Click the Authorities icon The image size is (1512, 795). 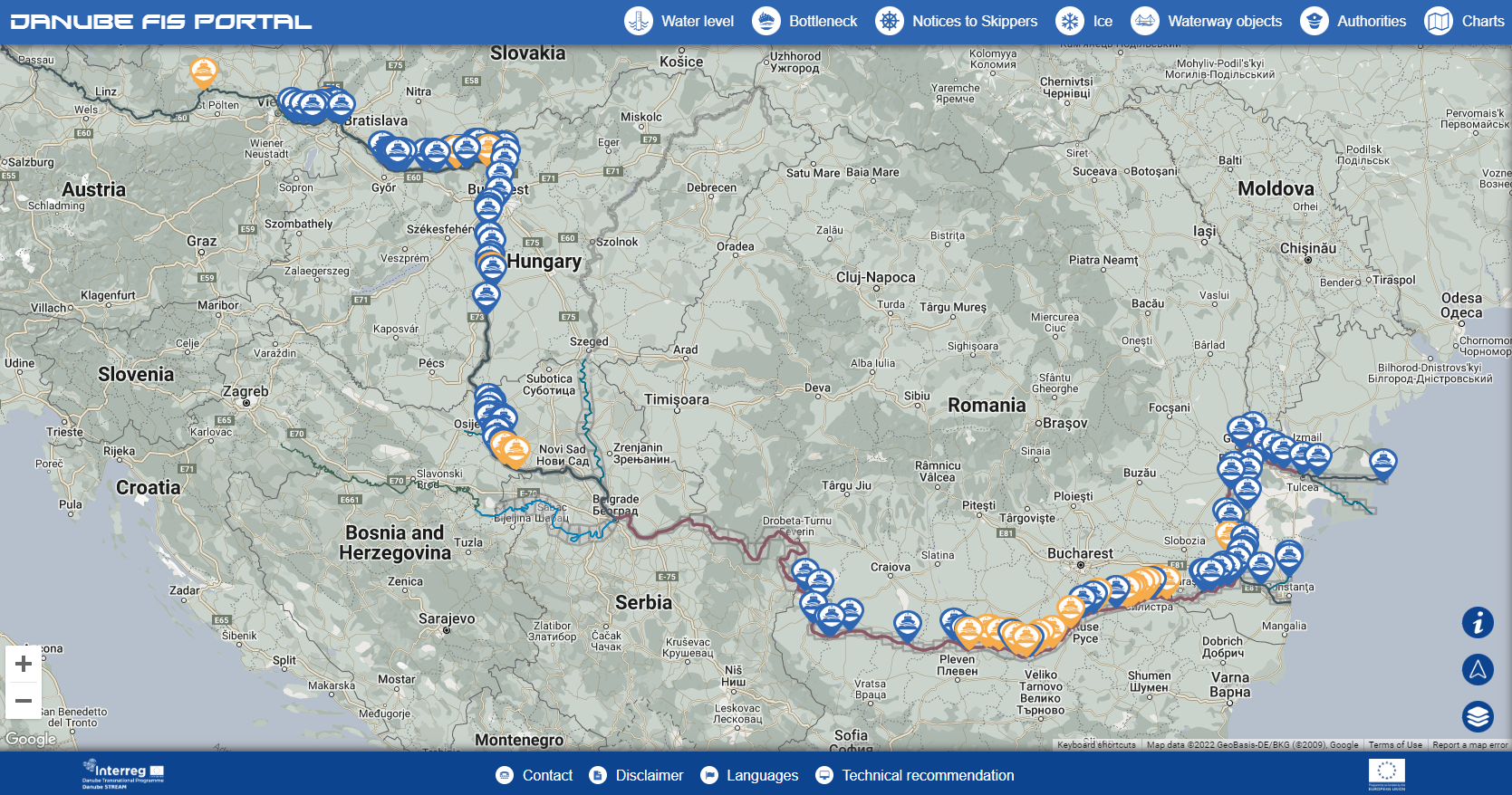1315,21
